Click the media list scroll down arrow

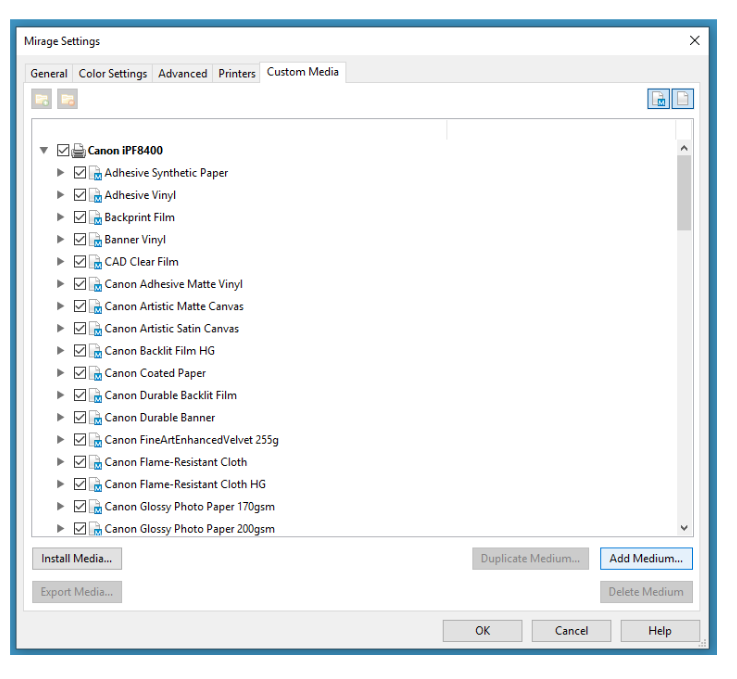[x=684, y=528]
